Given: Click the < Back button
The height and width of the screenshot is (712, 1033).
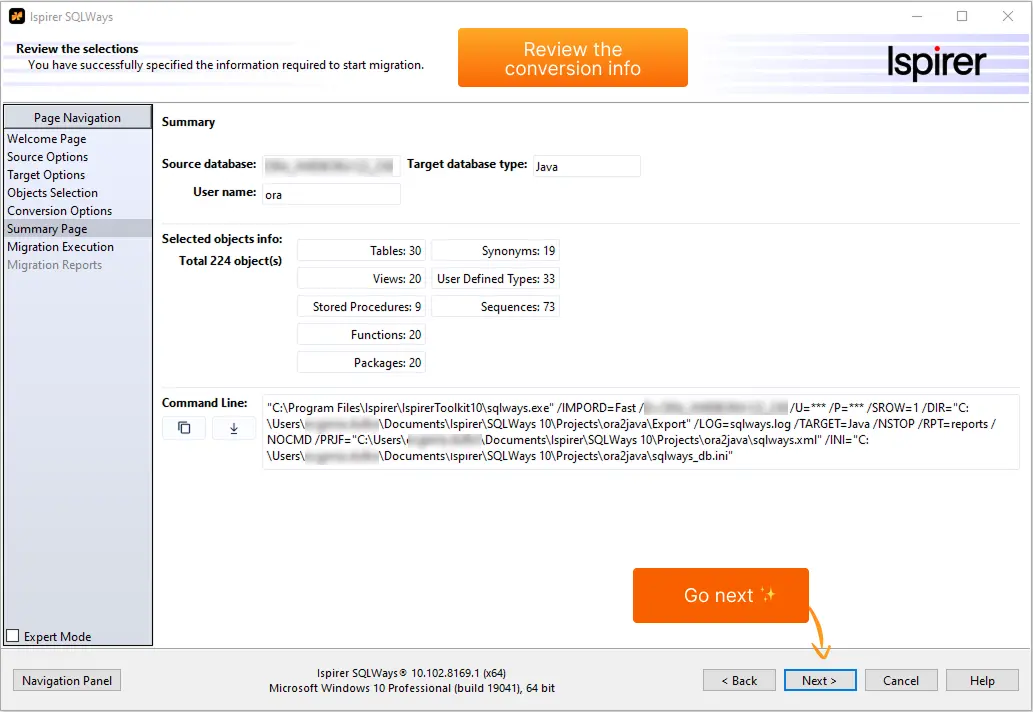Looking at the screenshot, I should point(739,680).
